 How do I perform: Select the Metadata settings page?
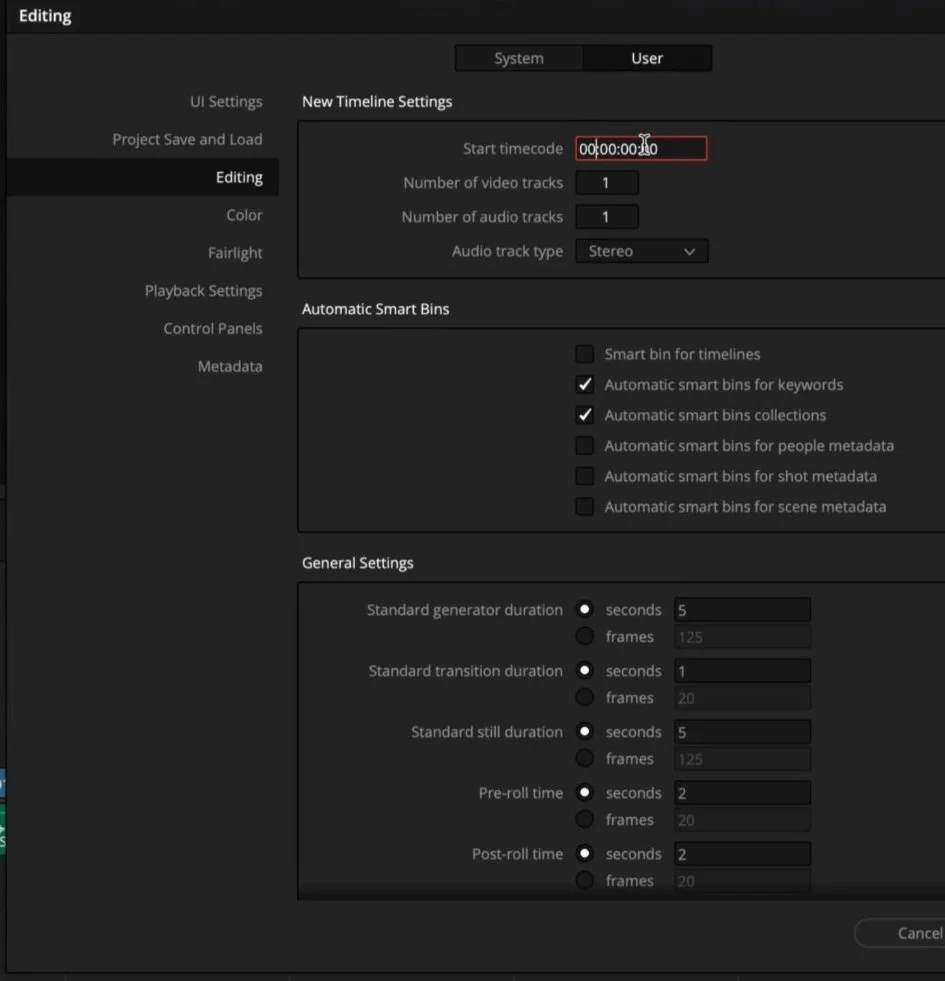(x=230, y=366)
